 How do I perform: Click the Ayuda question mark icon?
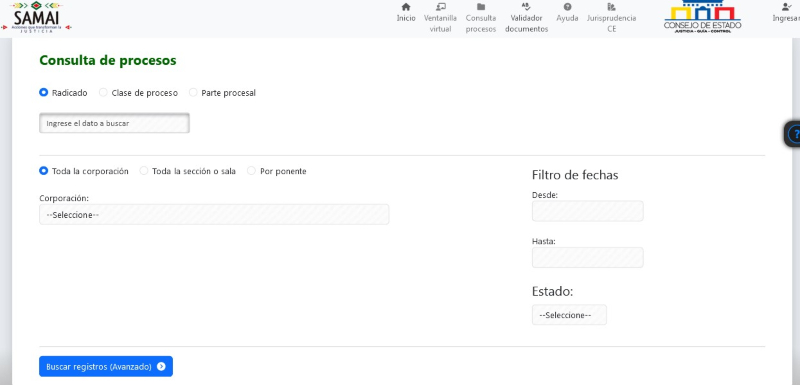(x=567, y=7)
